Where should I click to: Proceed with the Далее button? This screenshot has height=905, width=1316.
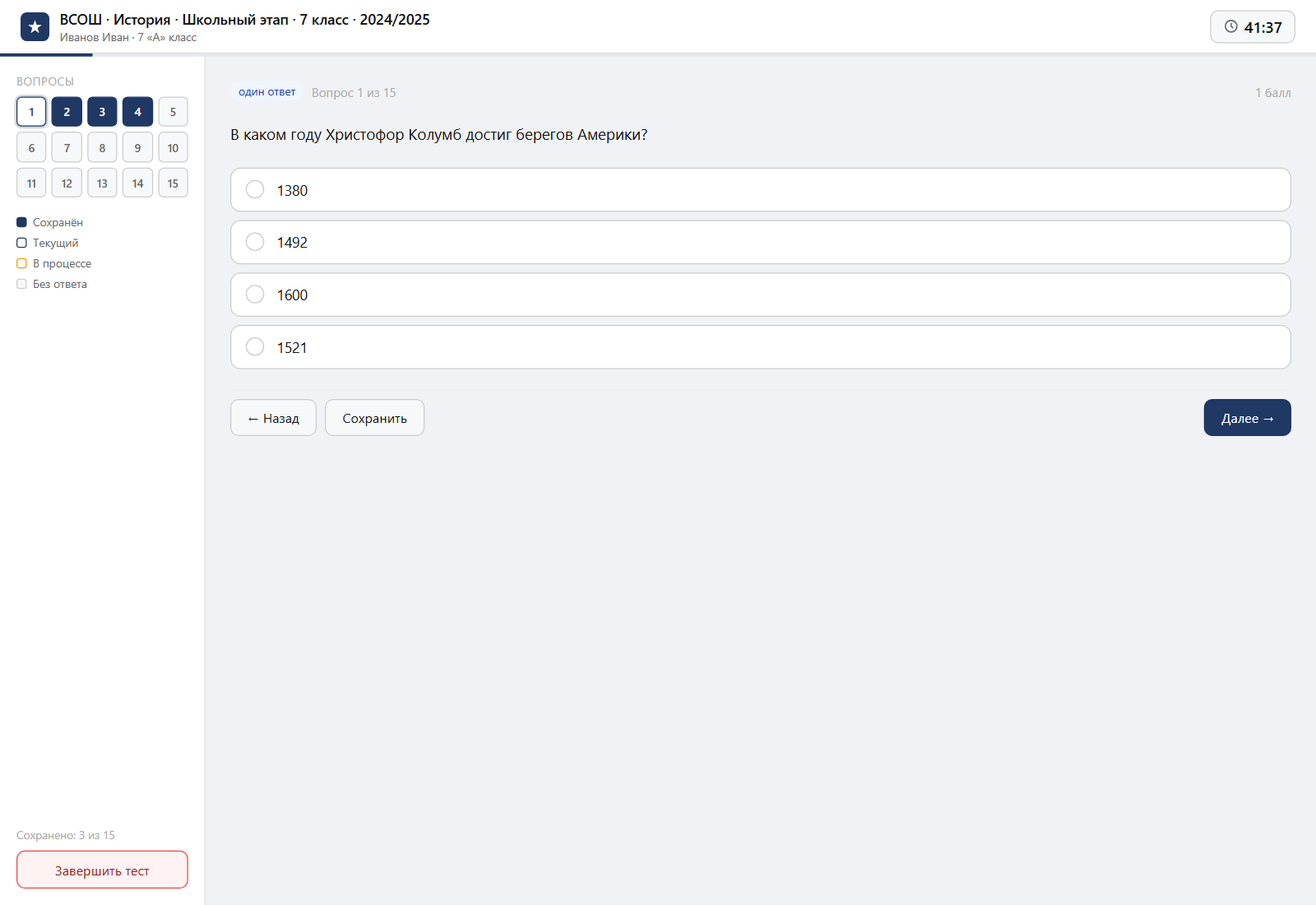(x=1247, y=418)
